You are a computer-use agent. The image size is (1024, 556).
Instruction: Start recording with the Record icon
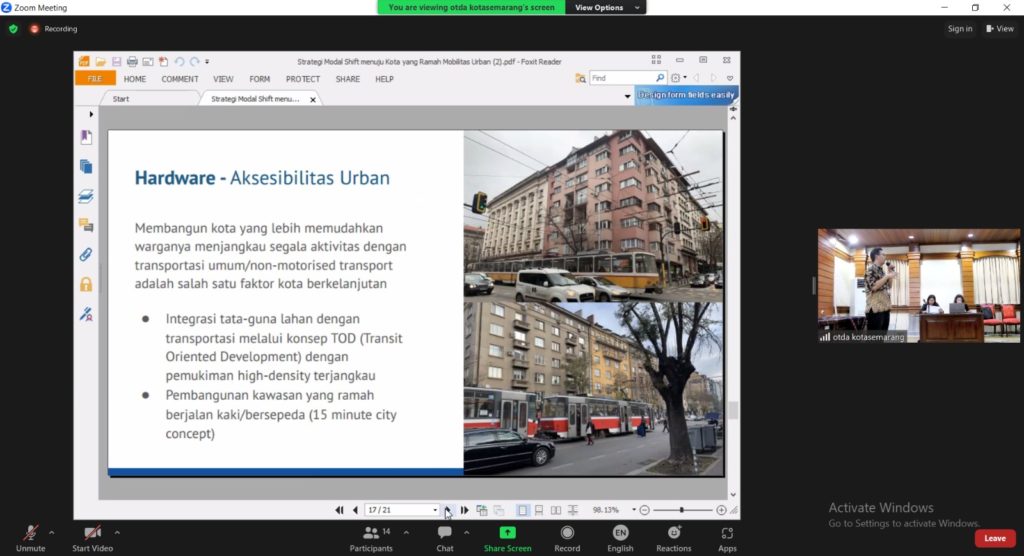click(567, 533)
